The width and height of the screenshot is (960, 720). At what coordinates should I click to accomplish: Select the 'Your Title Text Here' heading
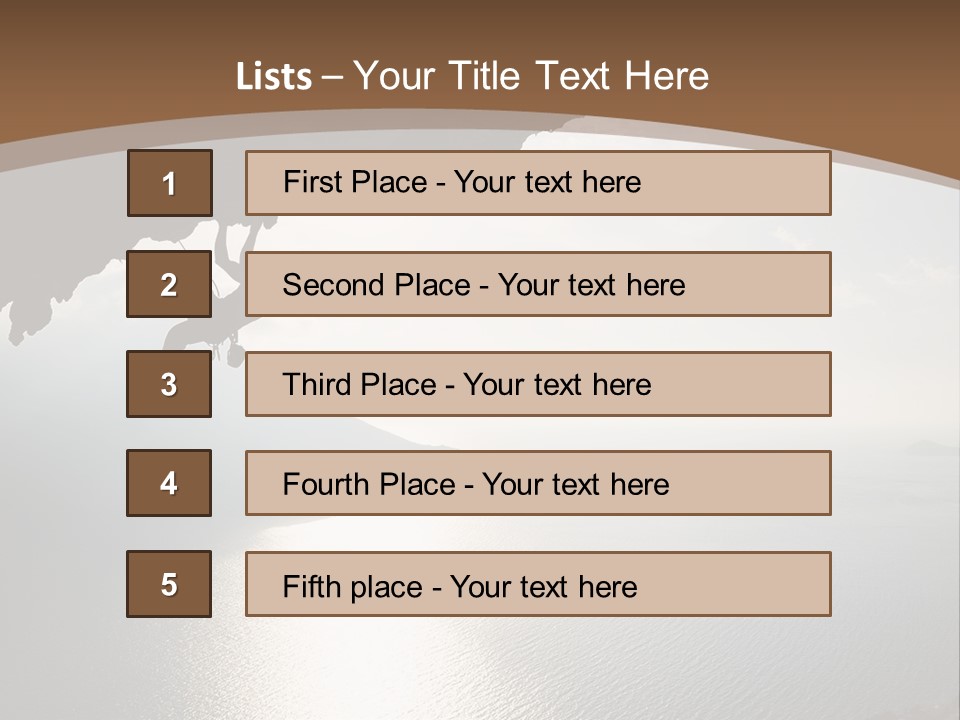[531, 77]
